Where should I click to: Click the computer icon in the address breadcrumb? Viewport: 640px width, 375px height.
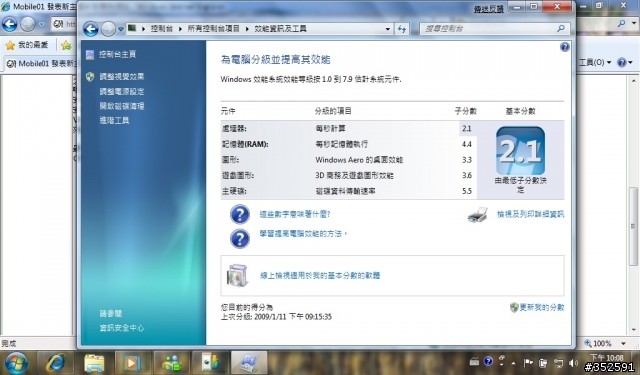coord(132,28)
